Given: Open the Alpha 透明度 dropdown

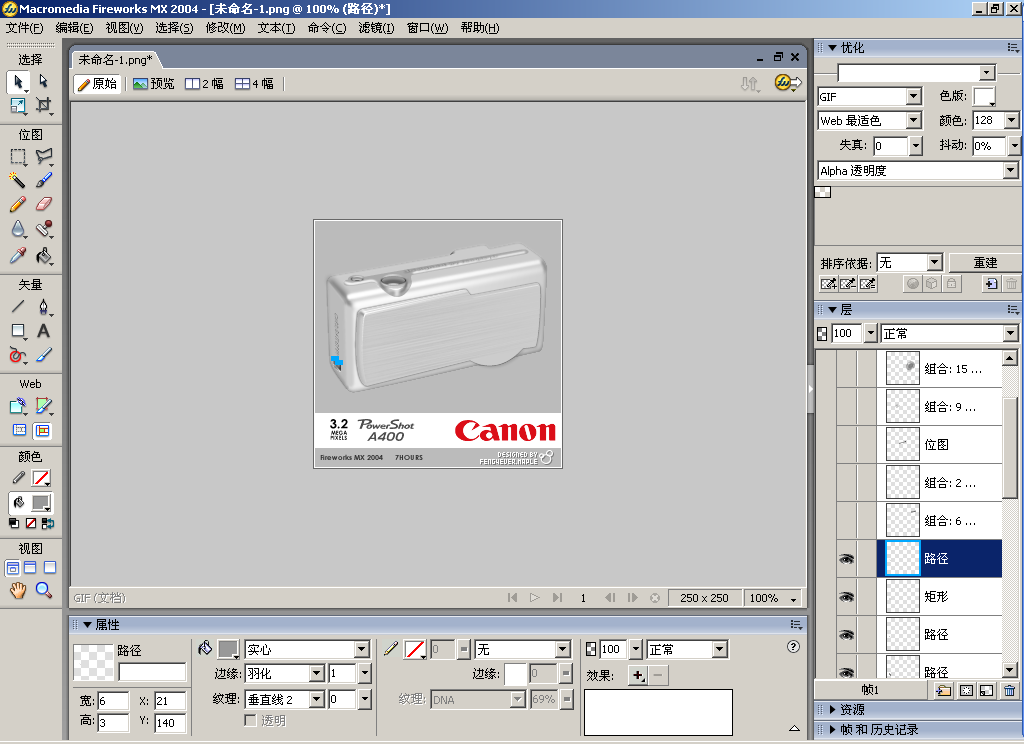Looking at the screenshot, I should click(x=1010, y=170).
